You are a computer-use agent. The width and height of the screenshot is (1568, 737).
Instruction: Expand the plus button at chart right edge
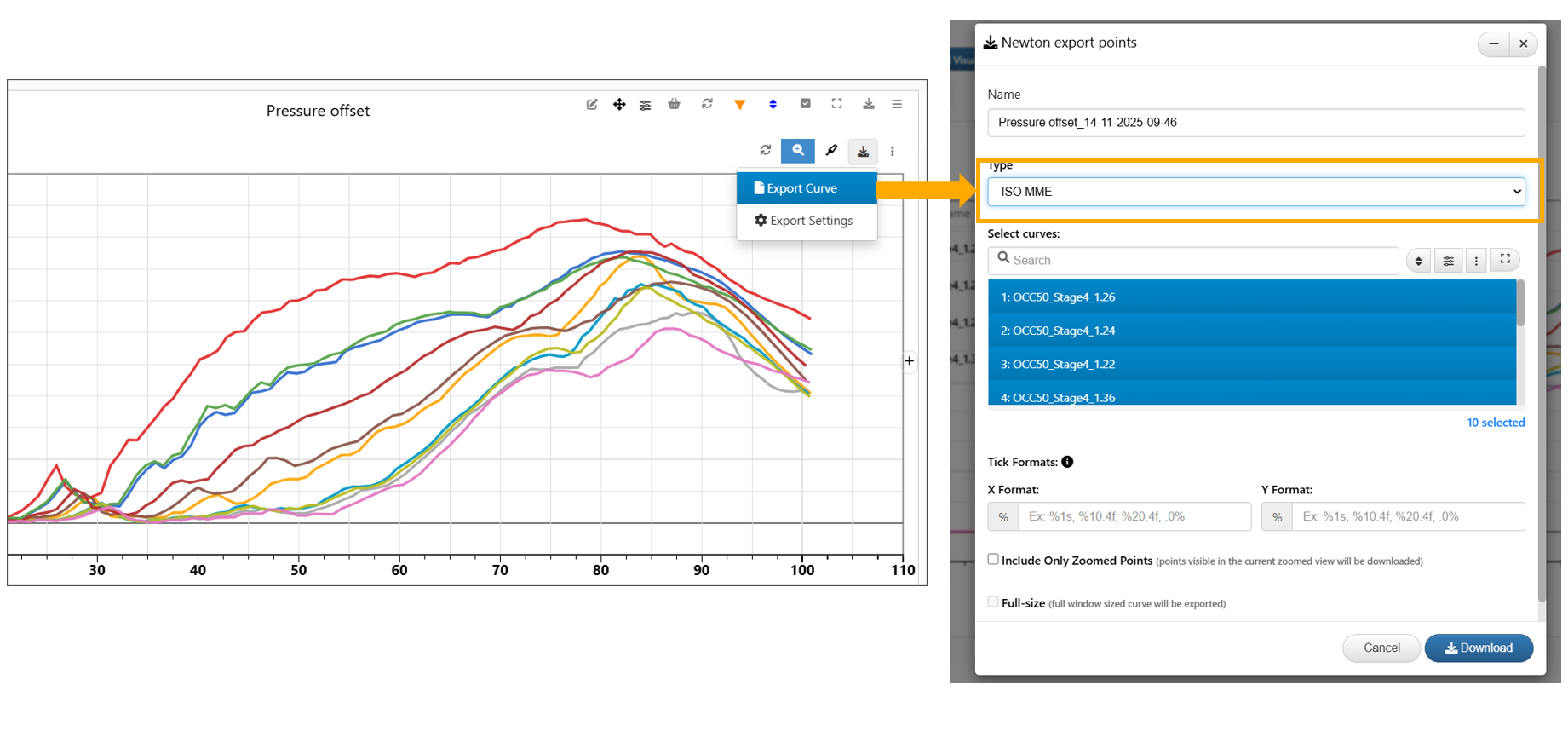[910, 361]
